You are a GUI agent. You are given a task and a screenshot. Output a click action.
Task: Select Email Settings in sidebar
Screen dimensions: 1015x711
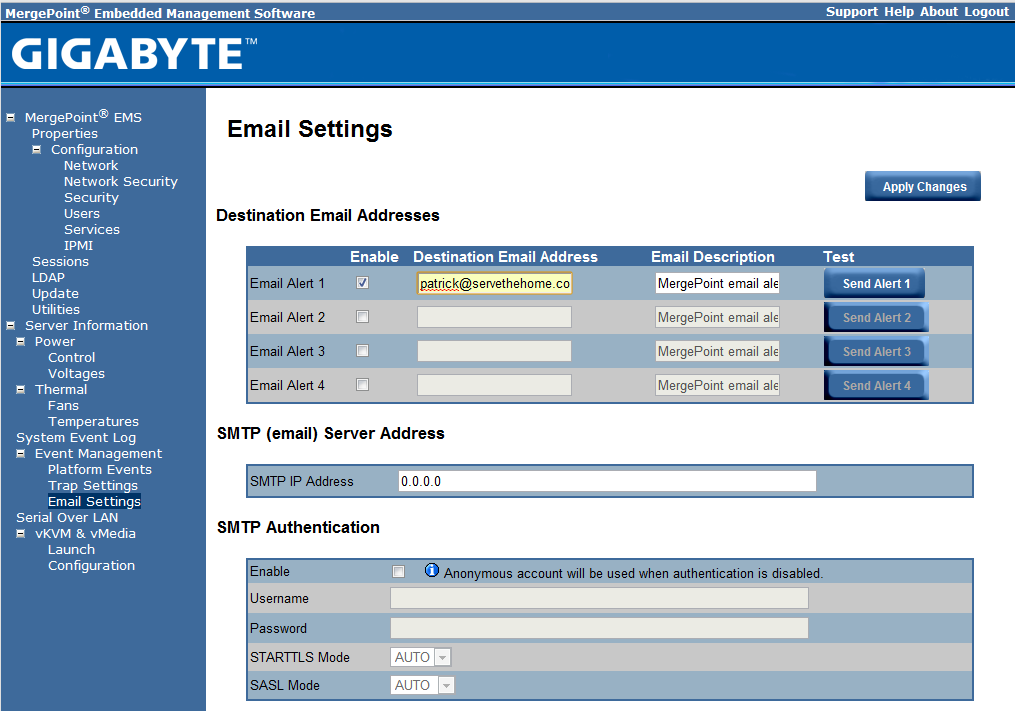click(94, 501)
